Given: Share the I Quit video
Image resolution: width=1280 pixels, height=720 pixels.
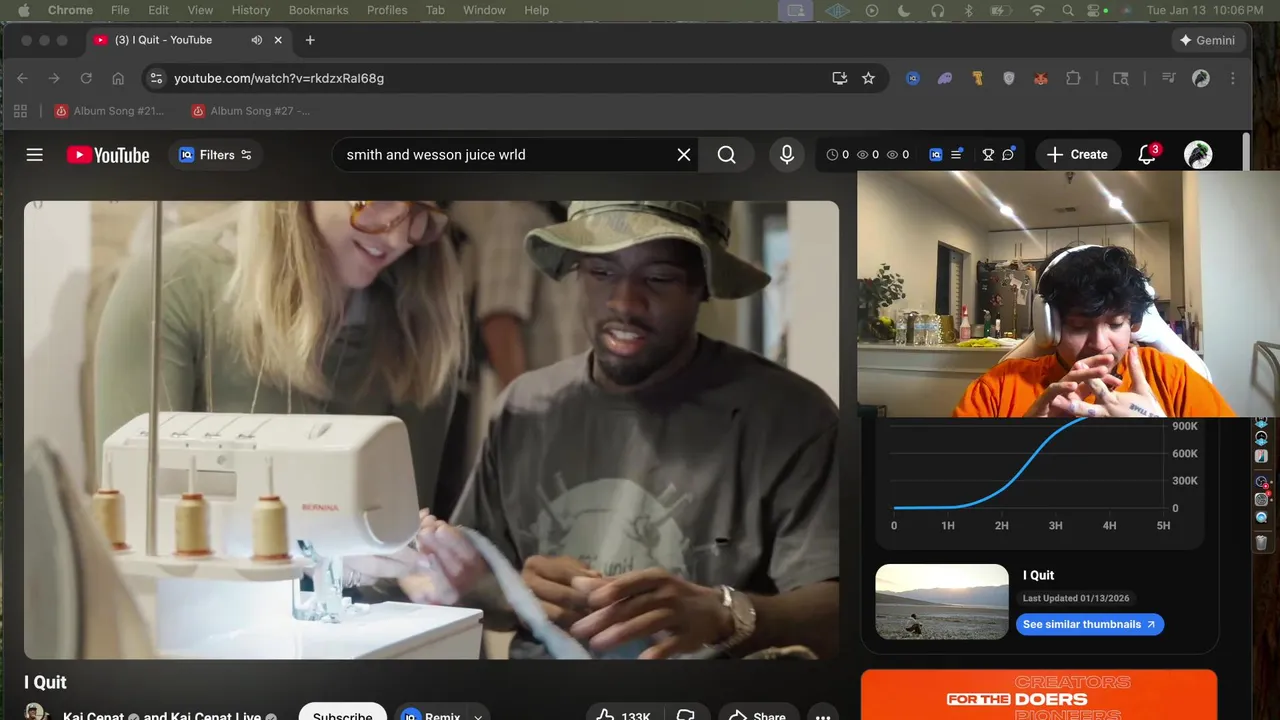Looking at the screenshot, I should click(757, 714).
